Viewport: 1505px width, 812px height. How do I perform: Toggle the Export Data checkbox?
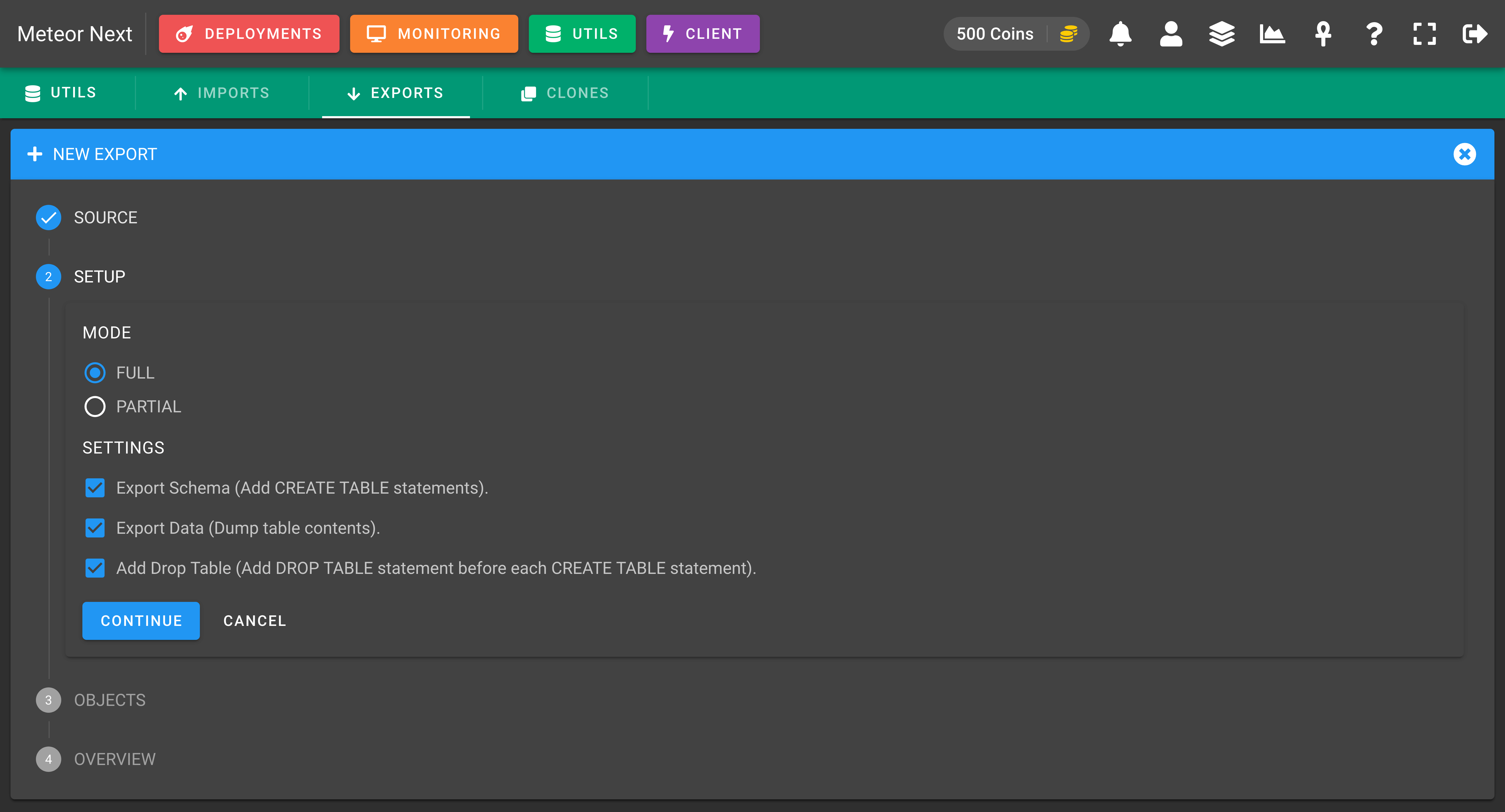click(95, 528)
